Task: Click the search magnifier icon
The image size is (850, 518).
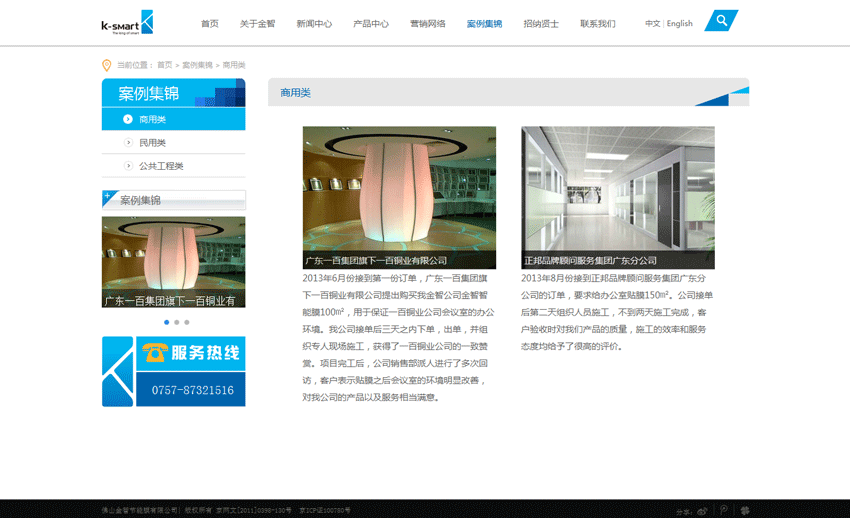Action: click(721, 21)
